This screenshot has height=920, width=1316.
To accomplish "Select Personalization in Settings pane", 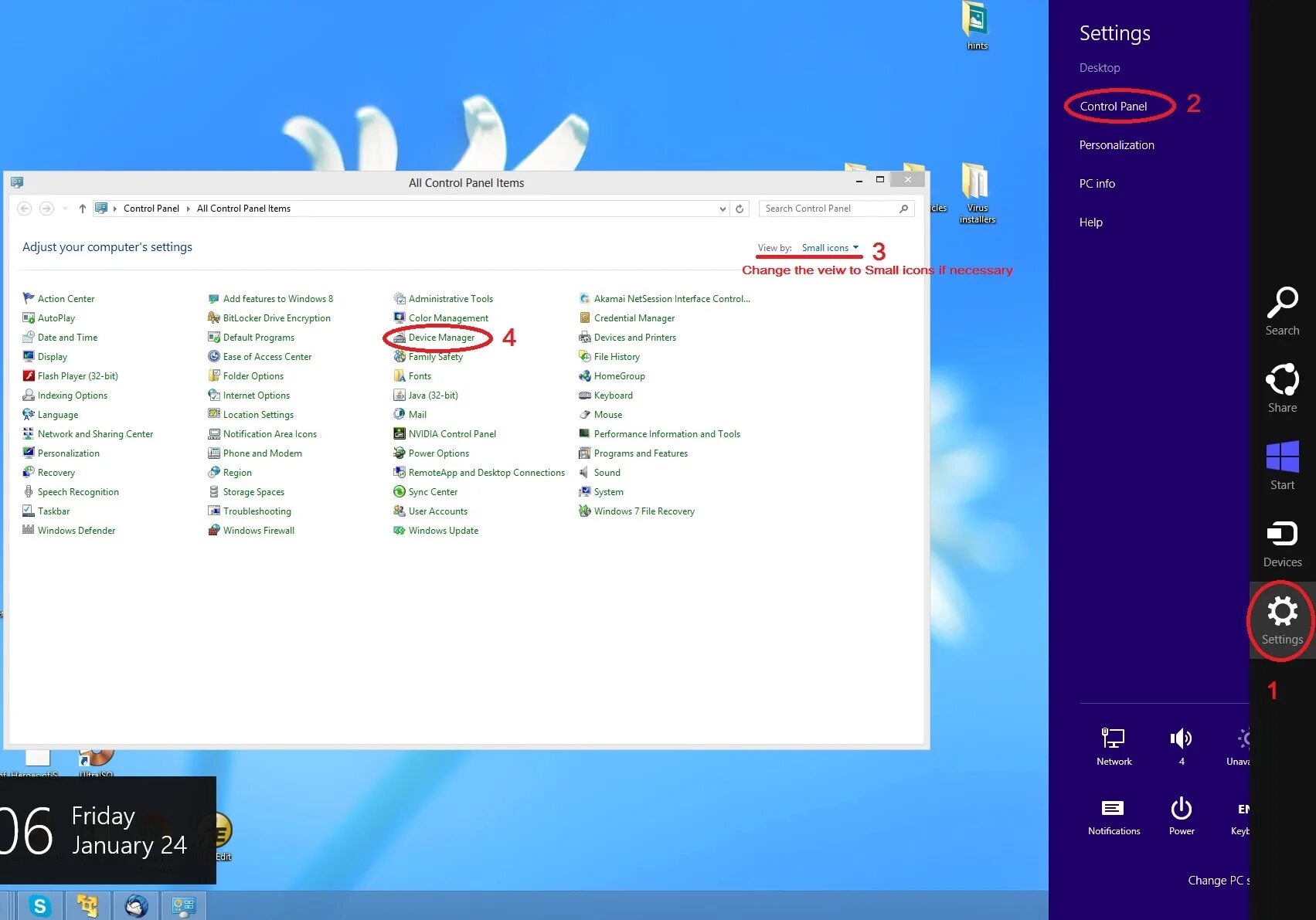I will pos(1117,145).
